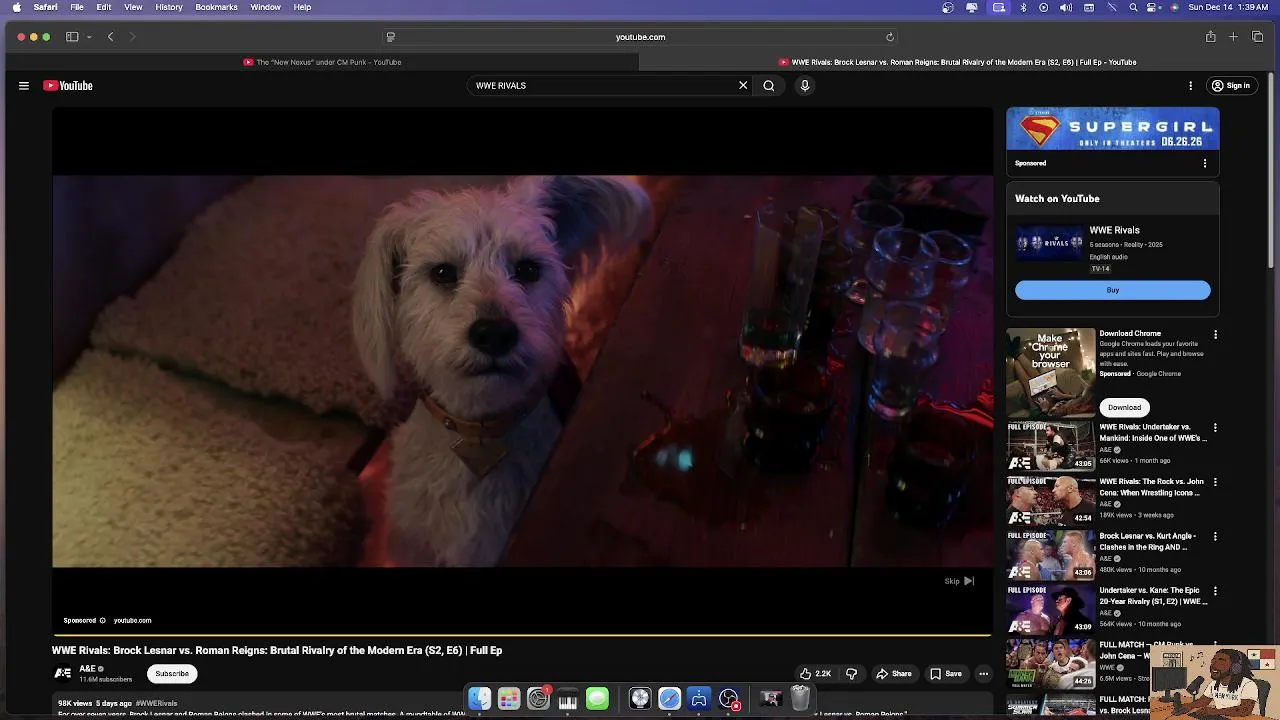Image resolution: width=1280 pixels, height=720 pixels.
Task: Open a new Safari tab
Action: 1233,37
